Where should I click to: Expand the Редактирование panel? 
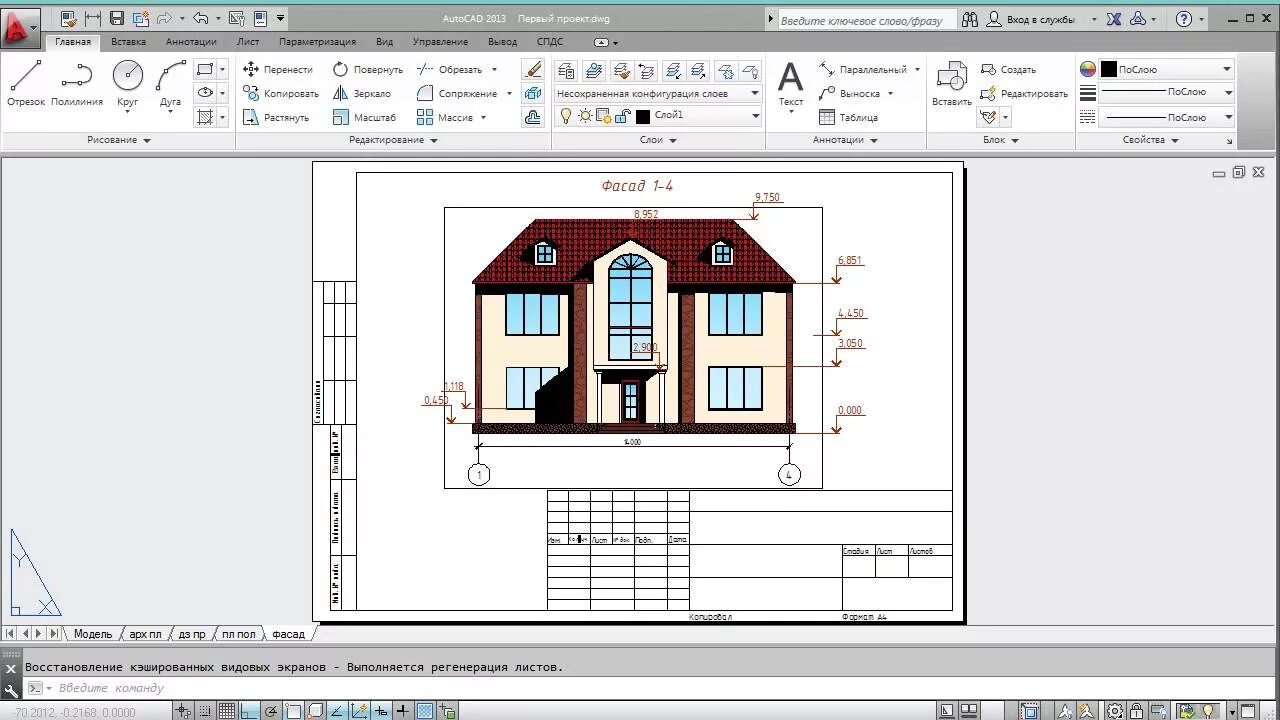pos(393,140)
